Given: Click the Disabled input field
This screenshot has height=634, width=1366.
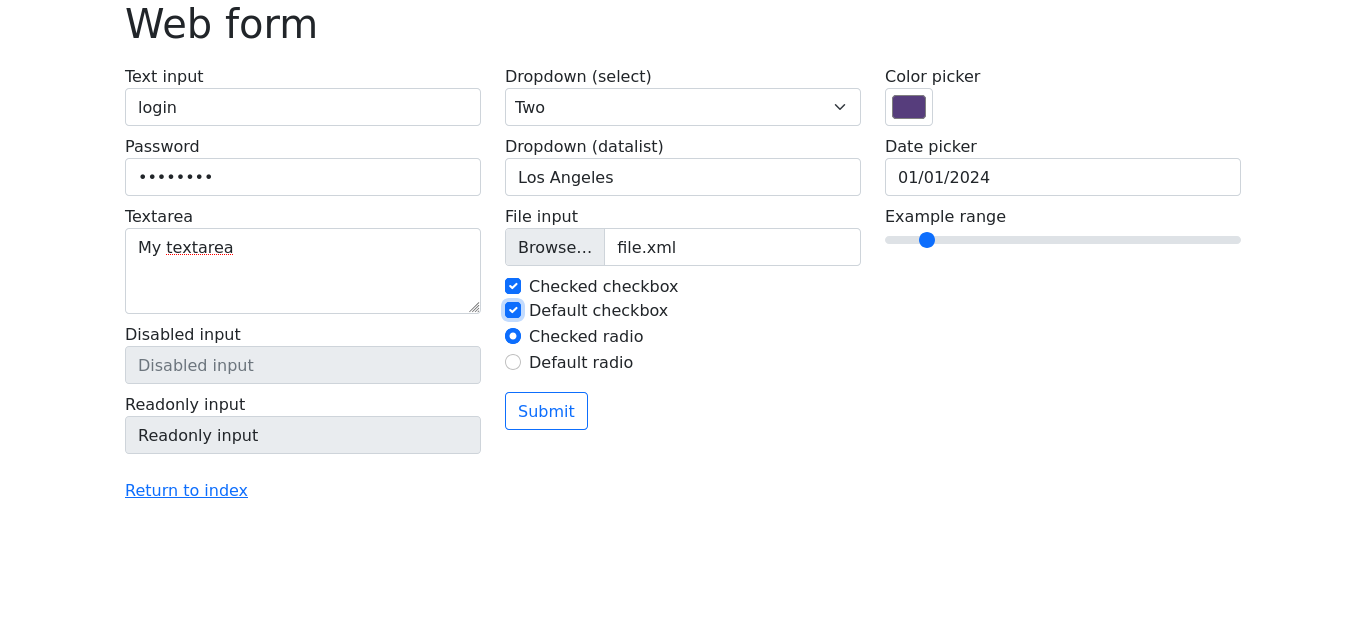Looking at the screenshot, I should (303, 365).
